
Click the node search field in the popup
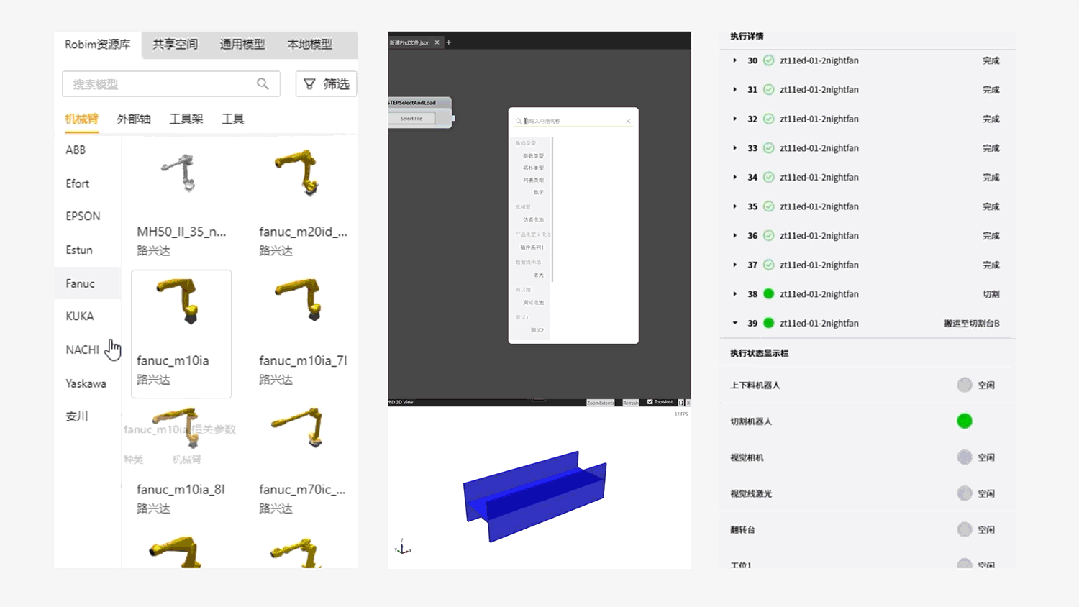pos(573,120)
